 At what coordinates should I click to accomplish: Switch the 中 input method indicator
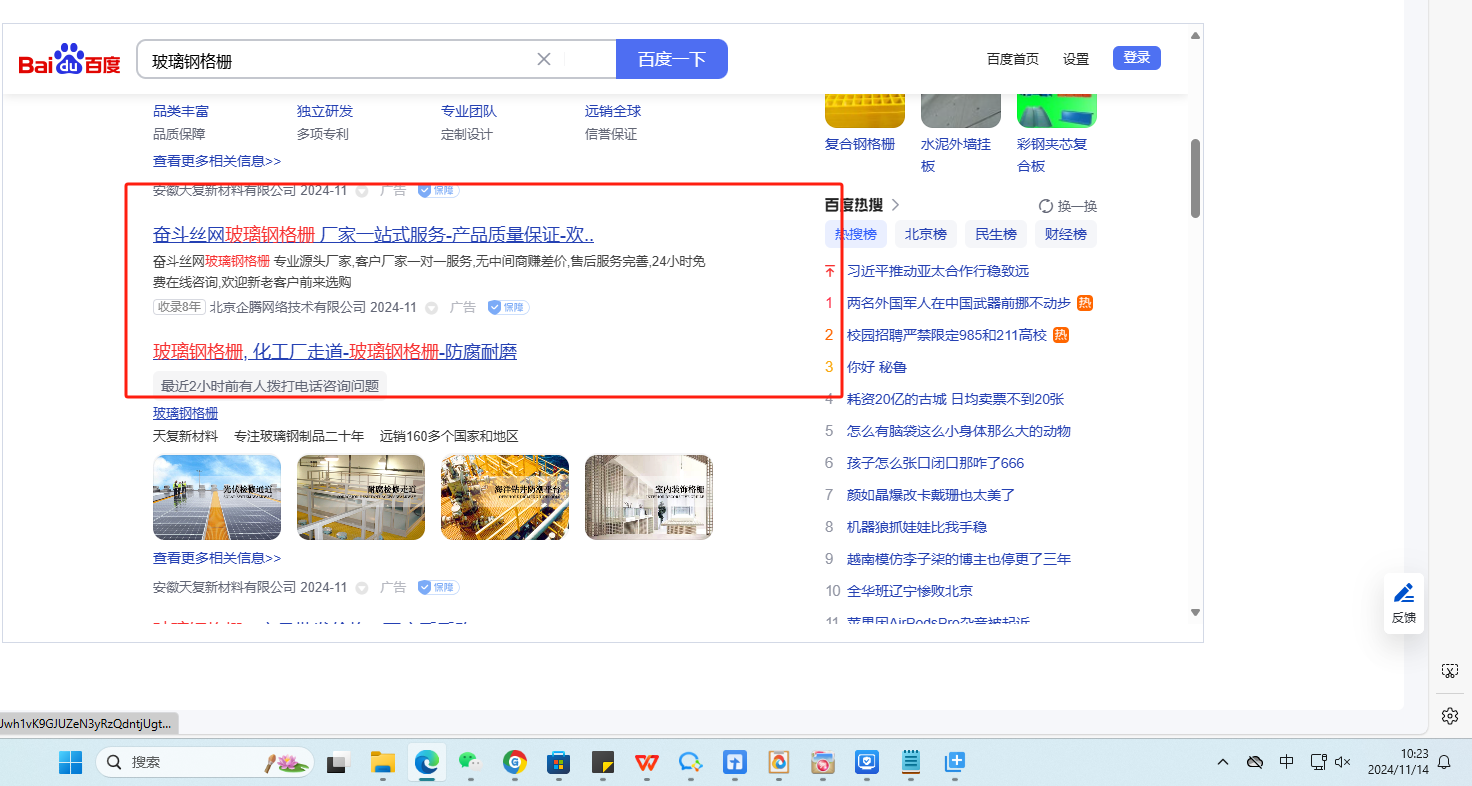pos(1286,762)
